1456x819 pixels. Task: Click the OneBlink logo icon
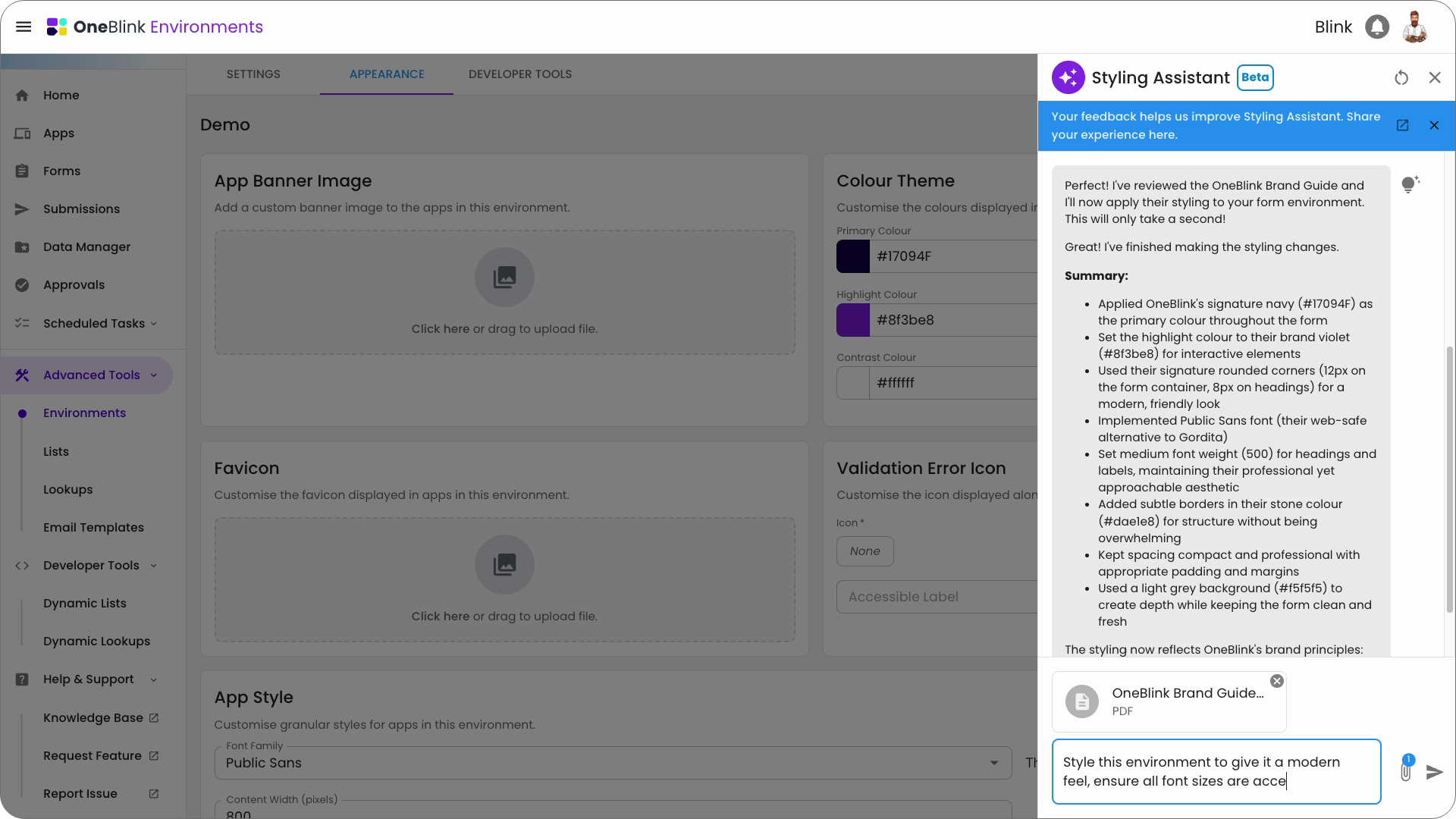pyautogui.click(x=57, y=27)
